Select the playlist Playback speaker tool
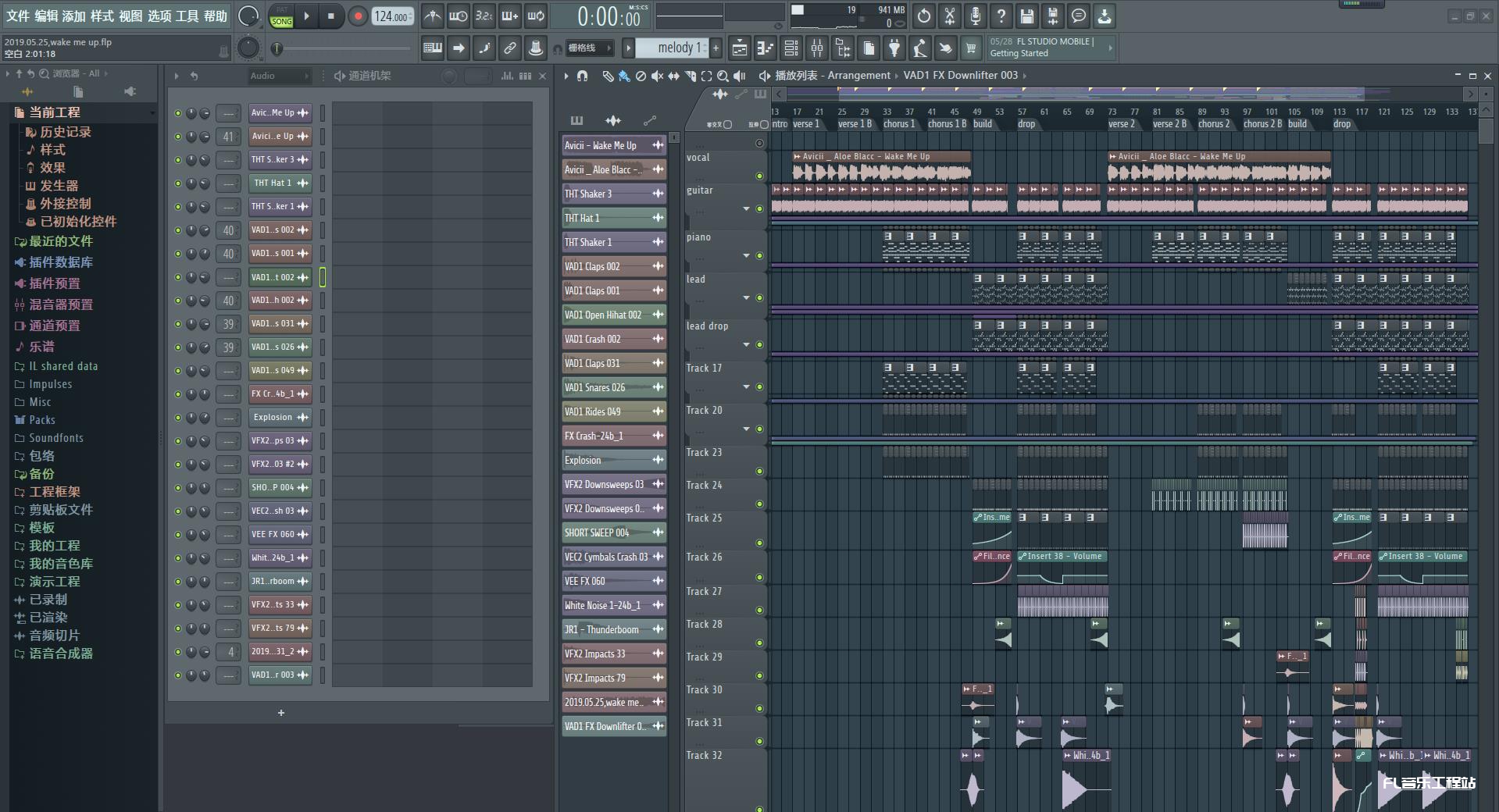Viewport: 1499px width, 812px height. pyautogui.click(x=739, y=76)
